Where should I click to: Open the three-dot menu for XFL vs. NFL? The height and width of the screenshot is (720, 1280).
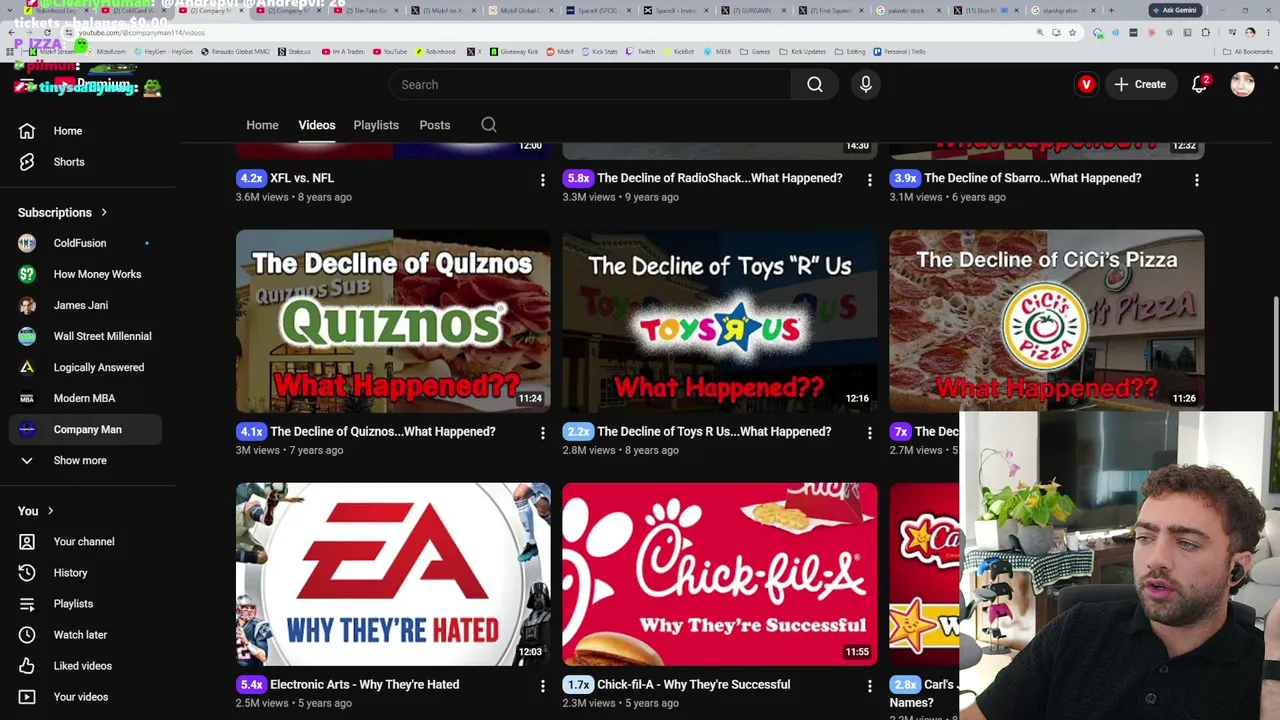pos(543,180)
